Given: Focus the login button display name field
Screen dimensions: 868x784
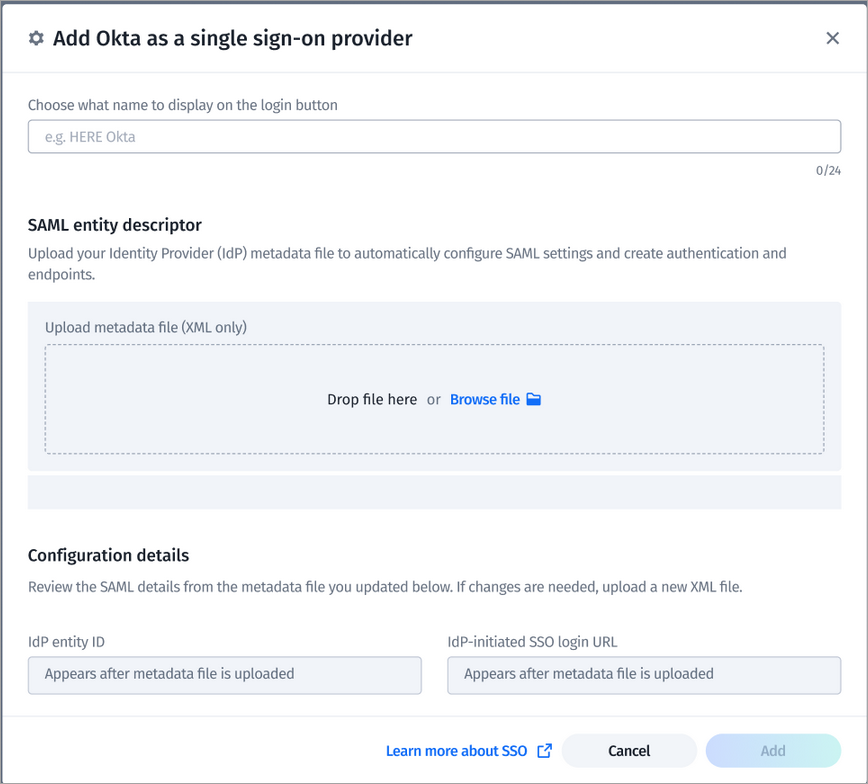Looking at the screenshot, I should click(435, 136).
